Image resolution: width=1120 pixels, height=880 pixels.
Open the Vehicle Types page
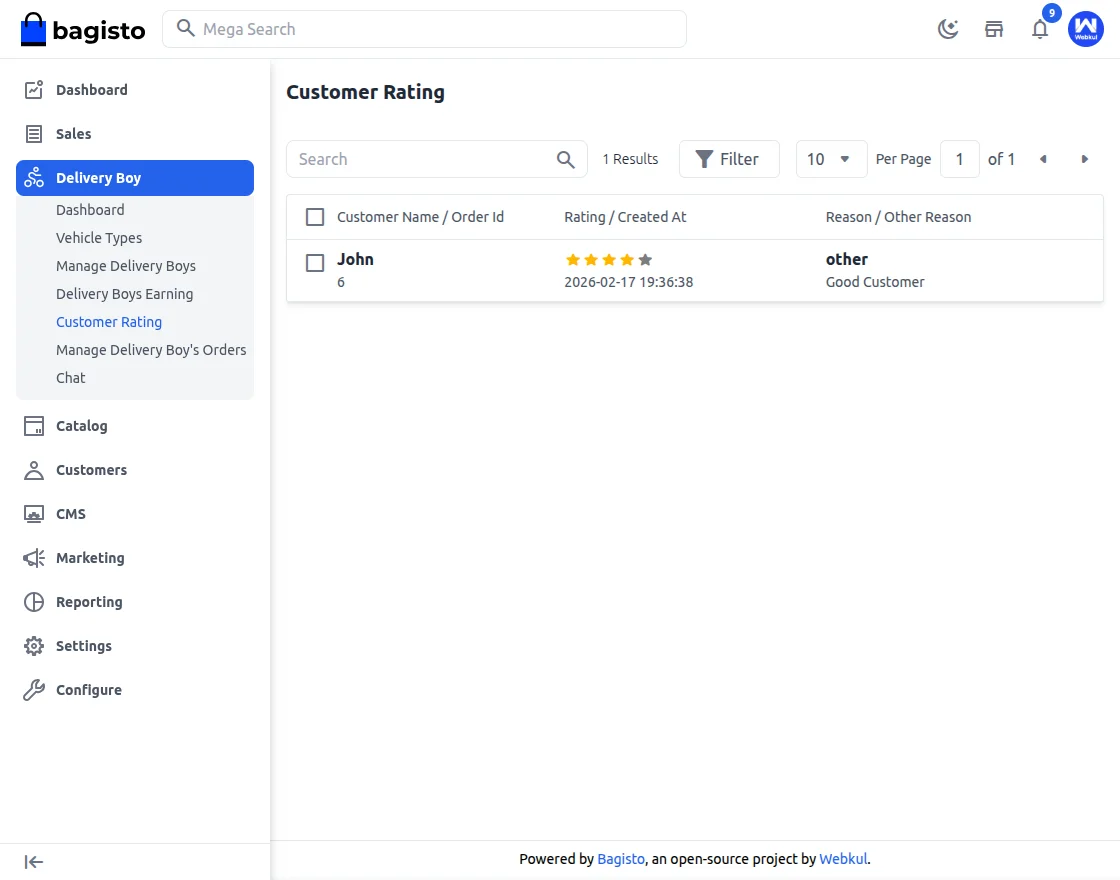99,237
